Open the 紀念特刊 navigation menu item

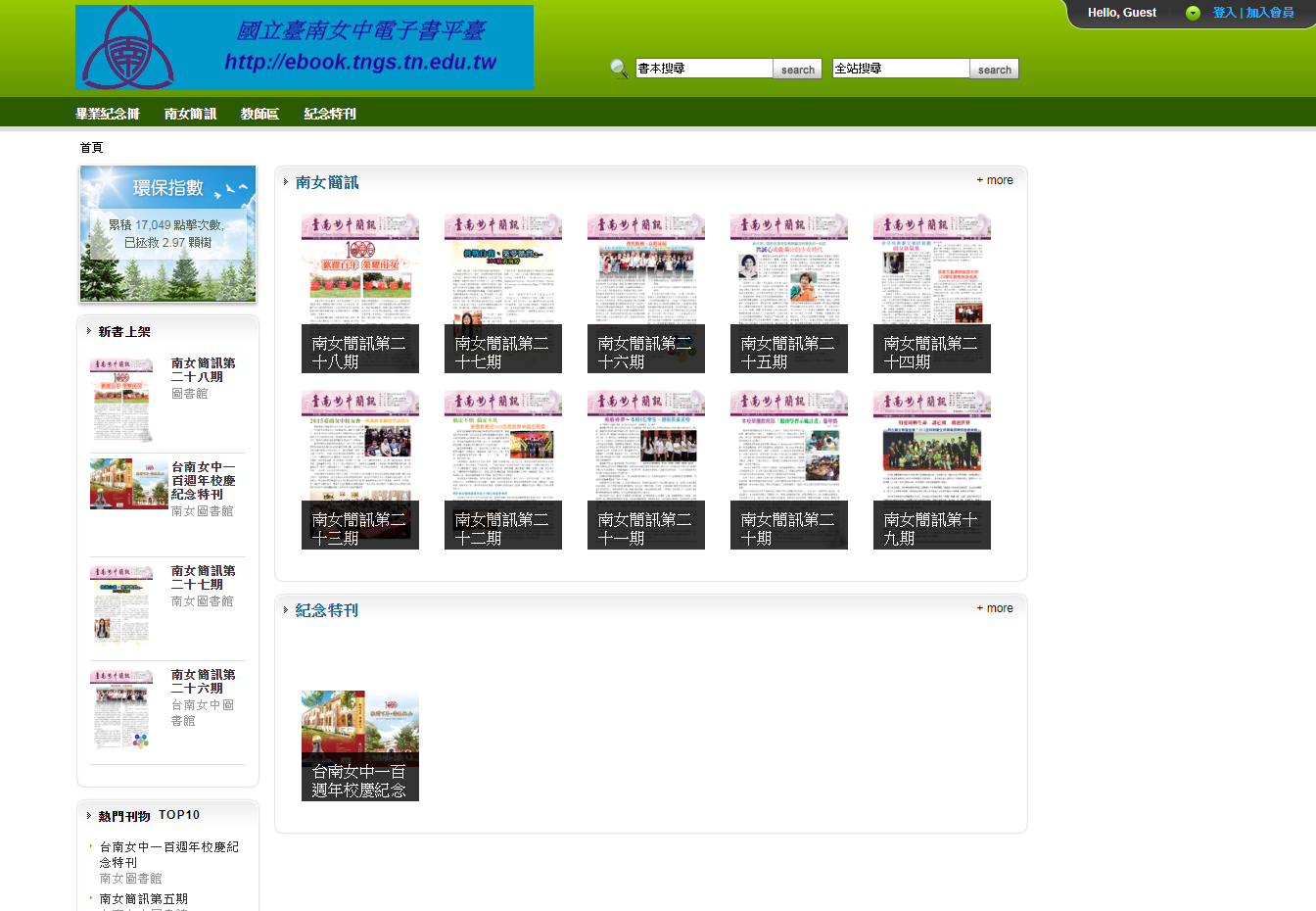point(330,114)
